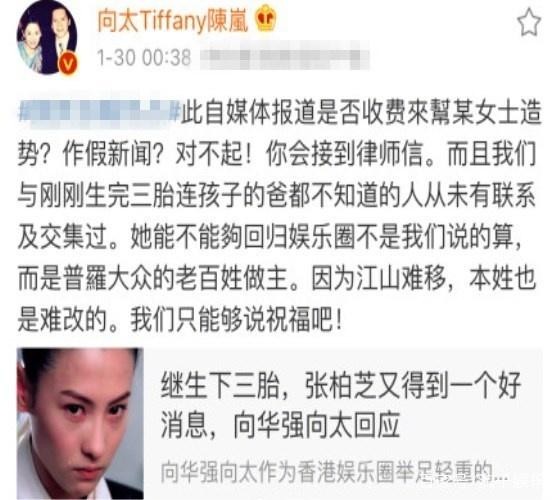This screenshot has height=500, width=556.
Task: Click the golden crown membership badge
Action: pyautogui.click(x=267, y=19)
